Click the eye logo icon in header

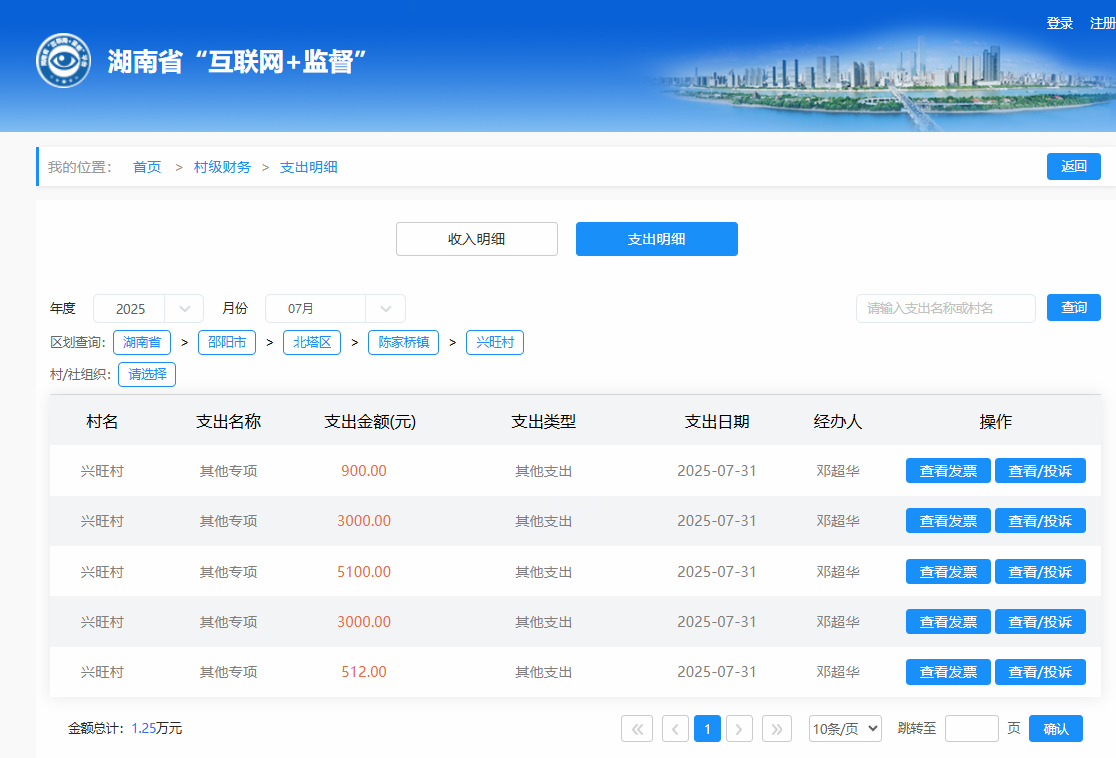pyautogui.click(x=63, y=61)
